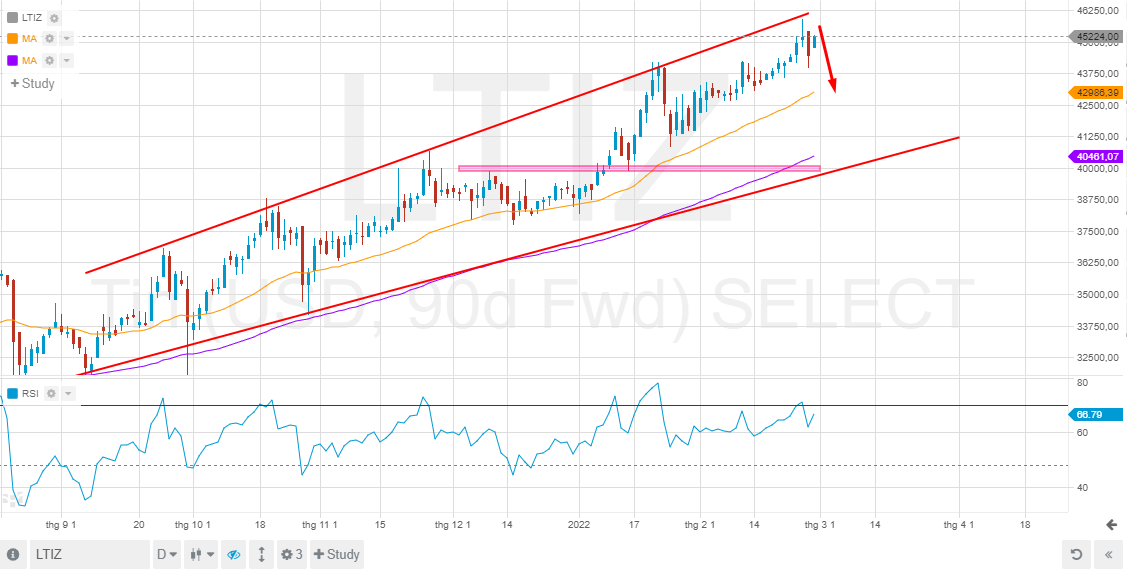The image size is (1127, 570).
Task: Click + Study in the chart legend
Action: [x=32, y=83]
